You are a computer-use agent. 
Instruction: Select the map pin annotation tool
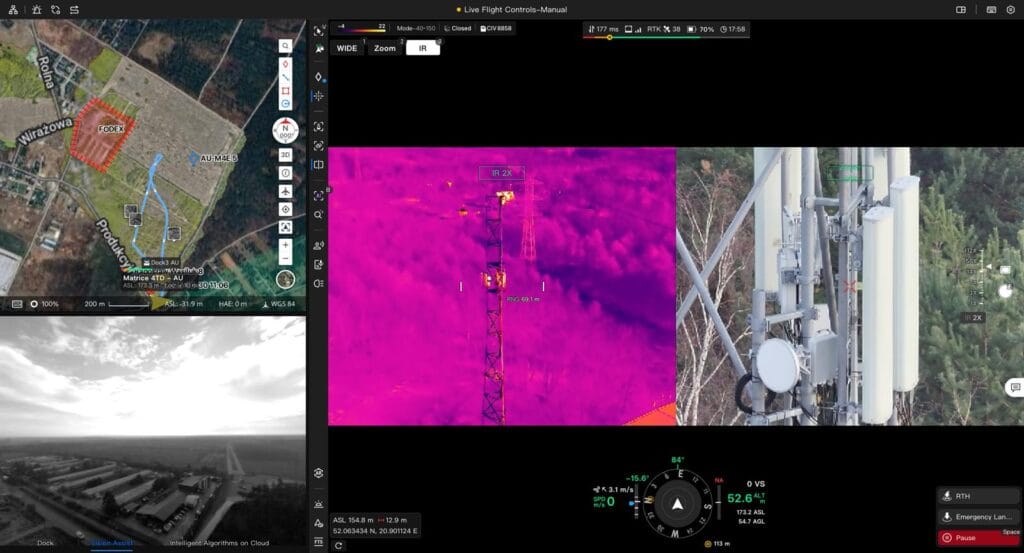pyautogui.click(x=285, y=64)
